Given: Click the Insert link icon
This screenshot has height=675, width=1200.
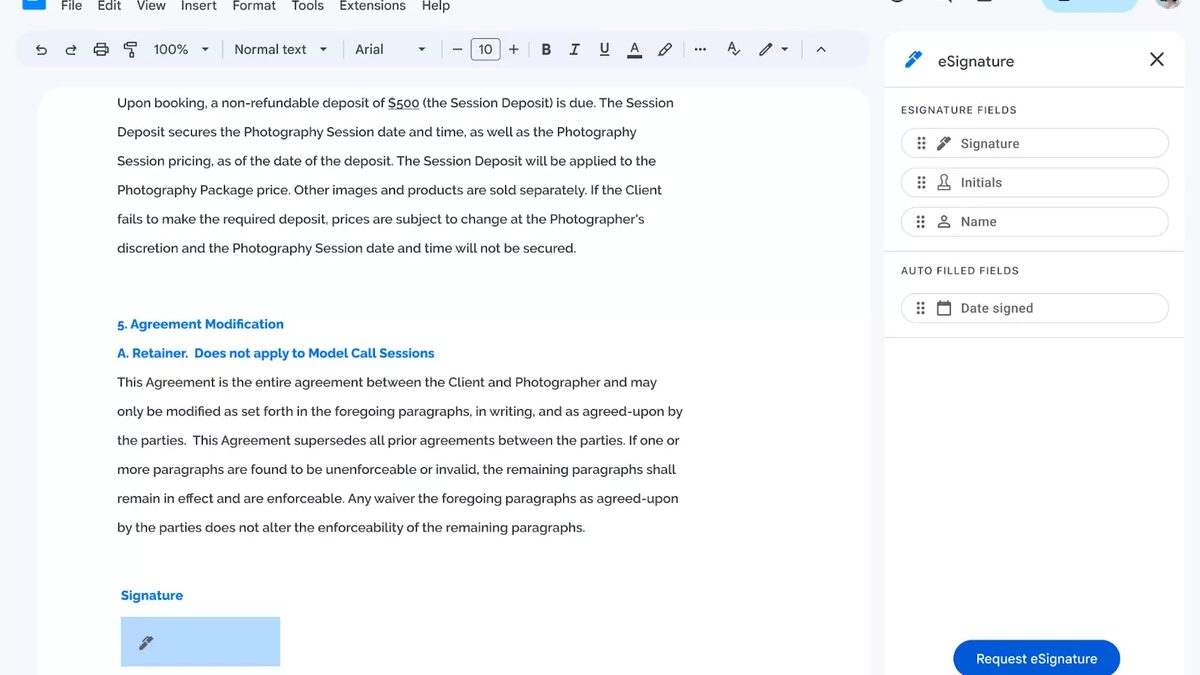Looking at the screenshot, I should [x=665, y=48].
